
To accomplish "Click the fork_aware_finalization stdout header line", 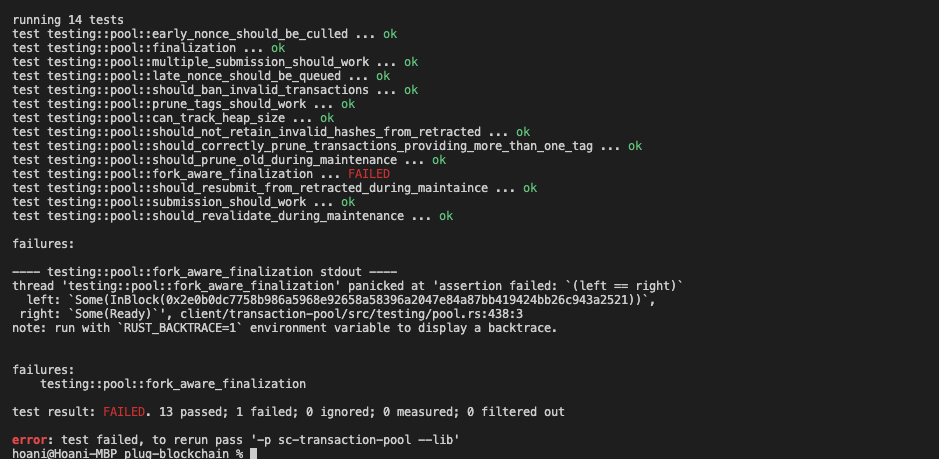I will (x=204, y=272).
